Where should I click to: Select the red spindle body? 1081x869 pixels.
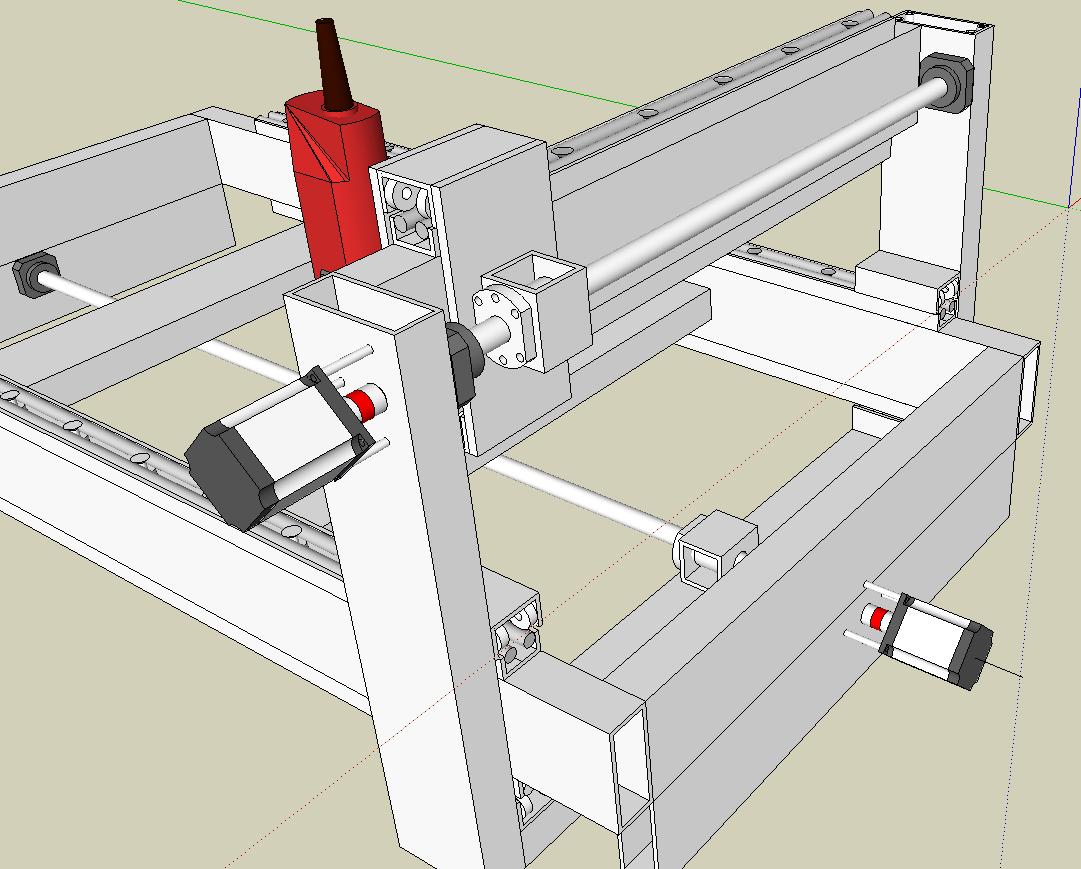click(x=336, y=183)
